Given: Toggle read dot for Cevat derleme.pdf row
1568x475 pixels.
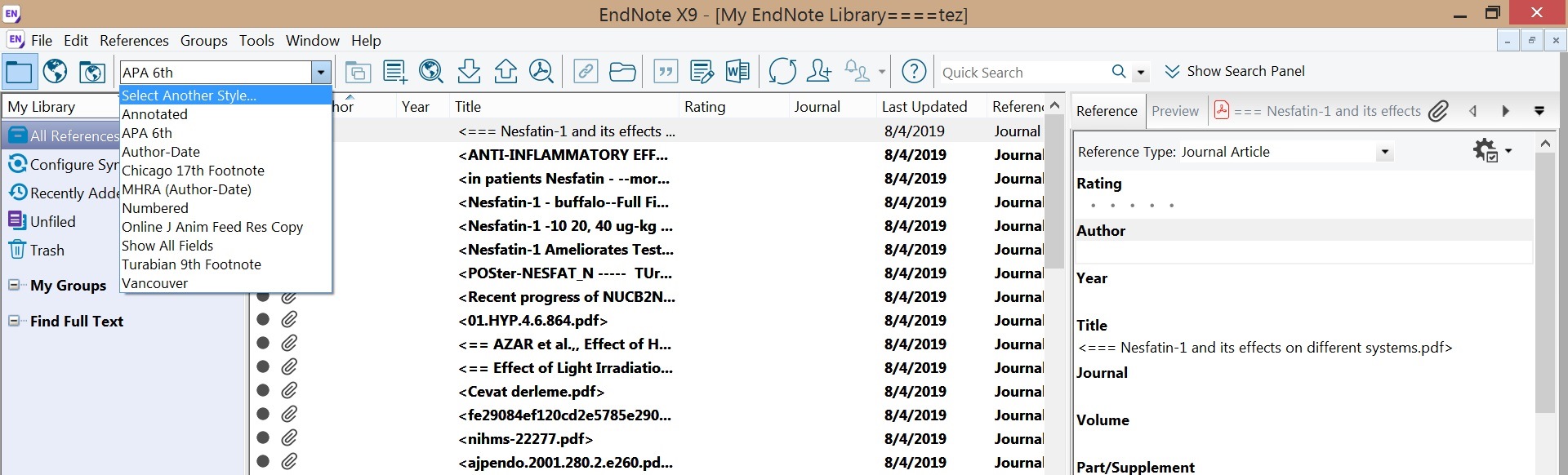Looking at the screenshot, I should click(263, 390).
